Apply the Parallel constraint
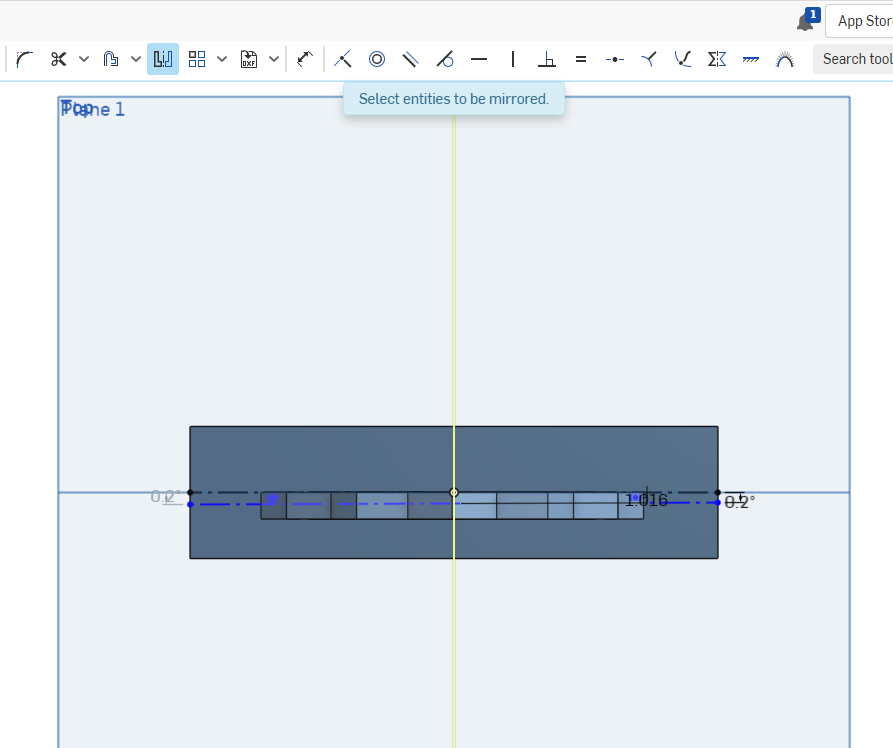Image resolution: width=893 pixels, height=748 pixels. (411, 59)
